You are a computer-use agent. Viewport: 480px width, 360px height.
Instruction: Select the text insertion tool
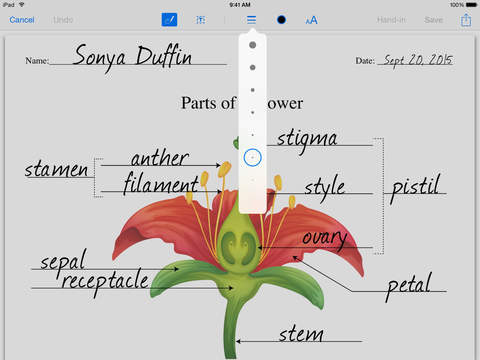coord(200,20)
